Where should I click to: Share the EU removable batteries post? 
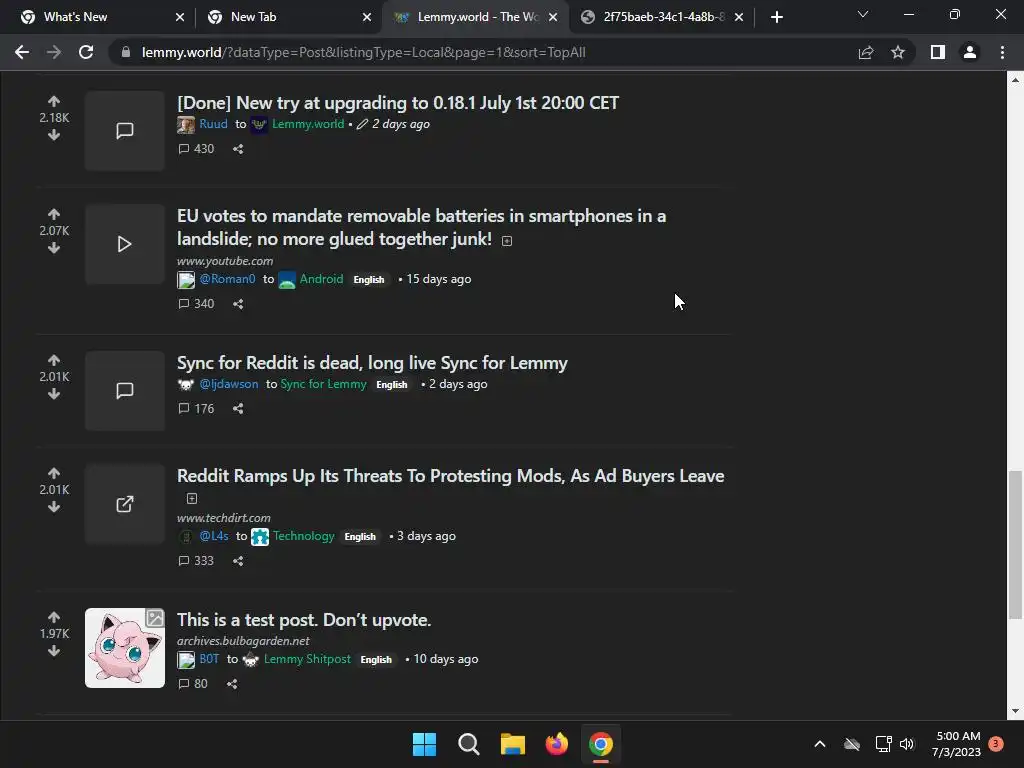pos(238,304)
